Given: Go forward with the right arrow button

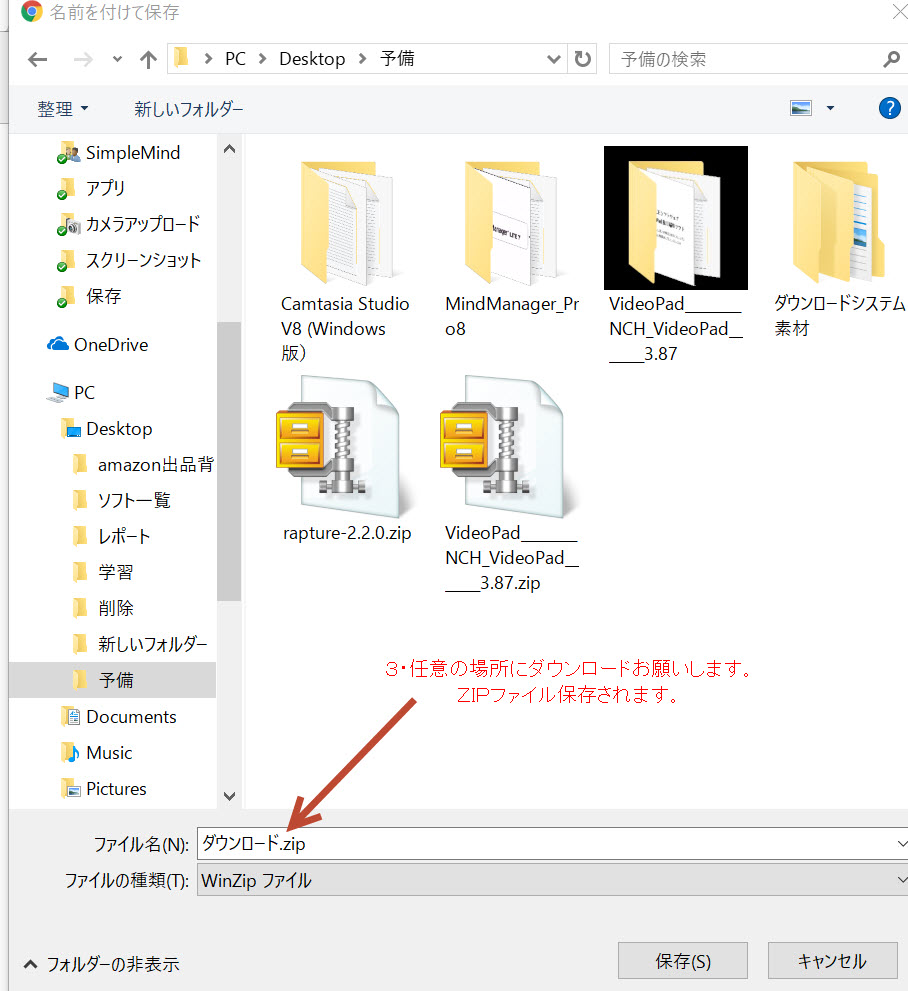Looking at the screenshot, I should pyautogui.click(x=83, y=59).
